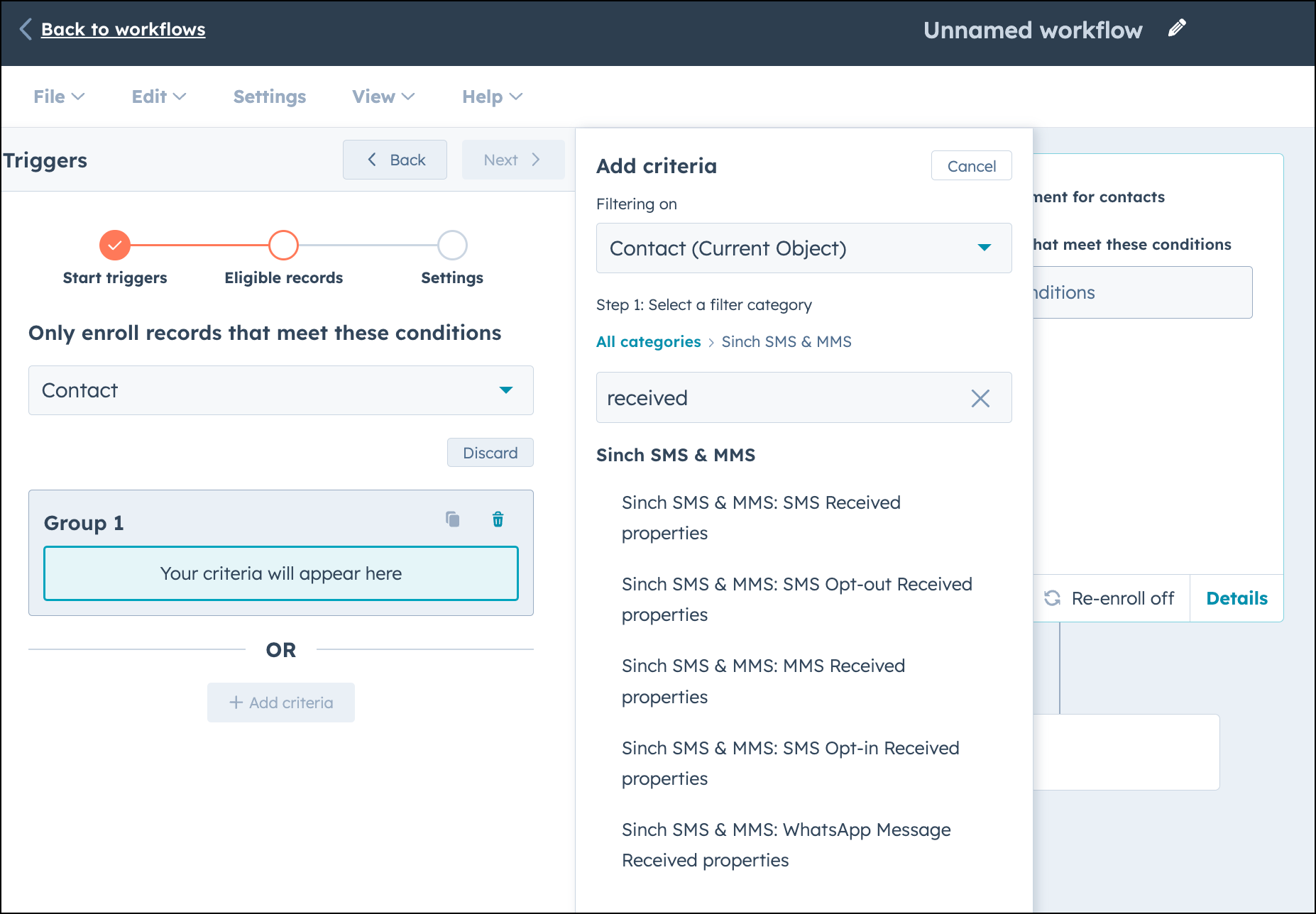Click the Back to workflows link

click(x=123, y=29)
